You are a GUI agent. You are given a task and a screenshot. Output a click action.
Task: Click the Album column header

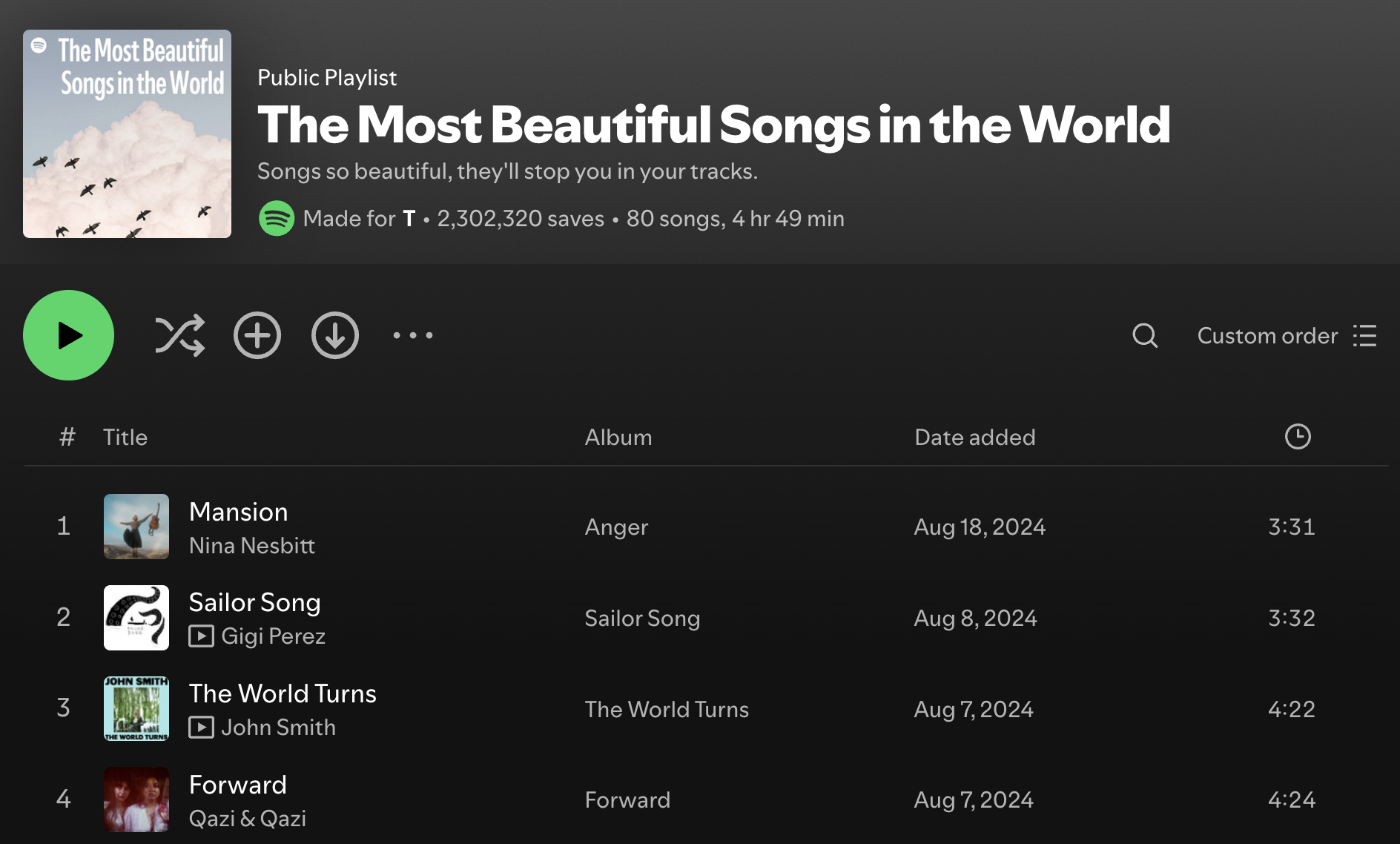pos(618,437)
